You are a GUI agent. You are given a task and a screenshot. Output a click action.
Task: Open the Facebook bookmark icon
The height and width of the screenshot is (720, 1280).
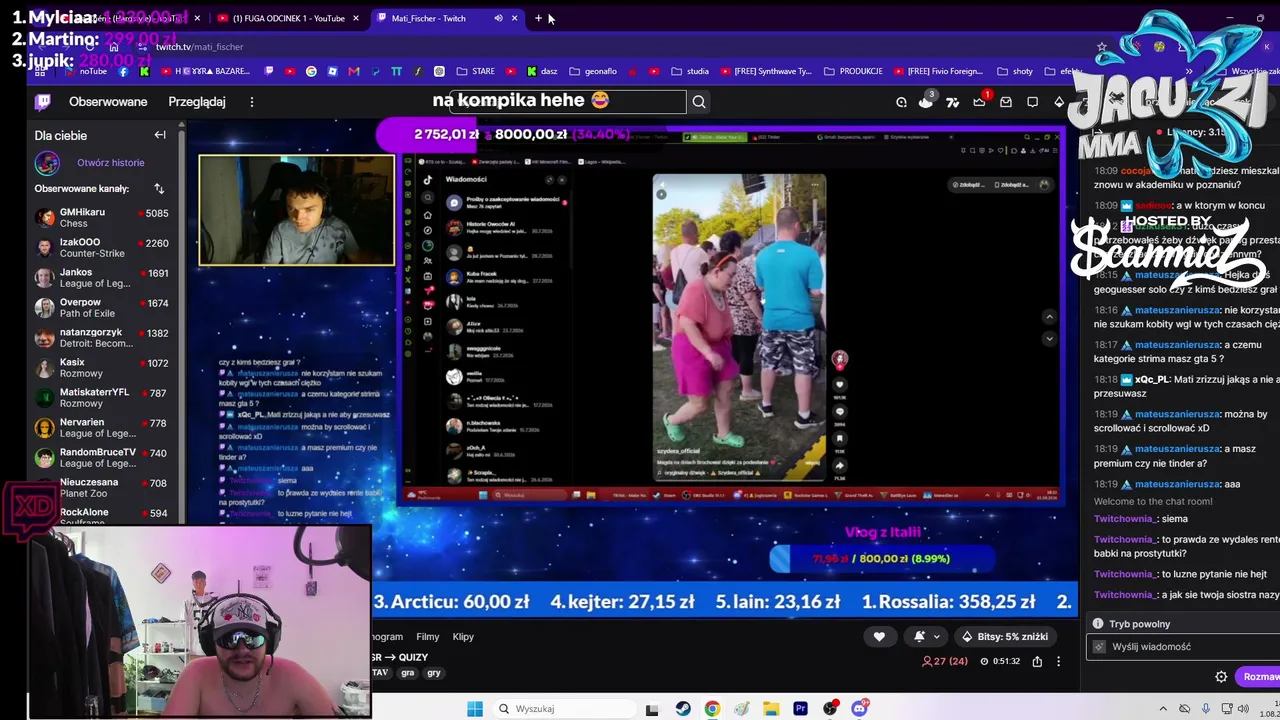[x=123, y=71]
